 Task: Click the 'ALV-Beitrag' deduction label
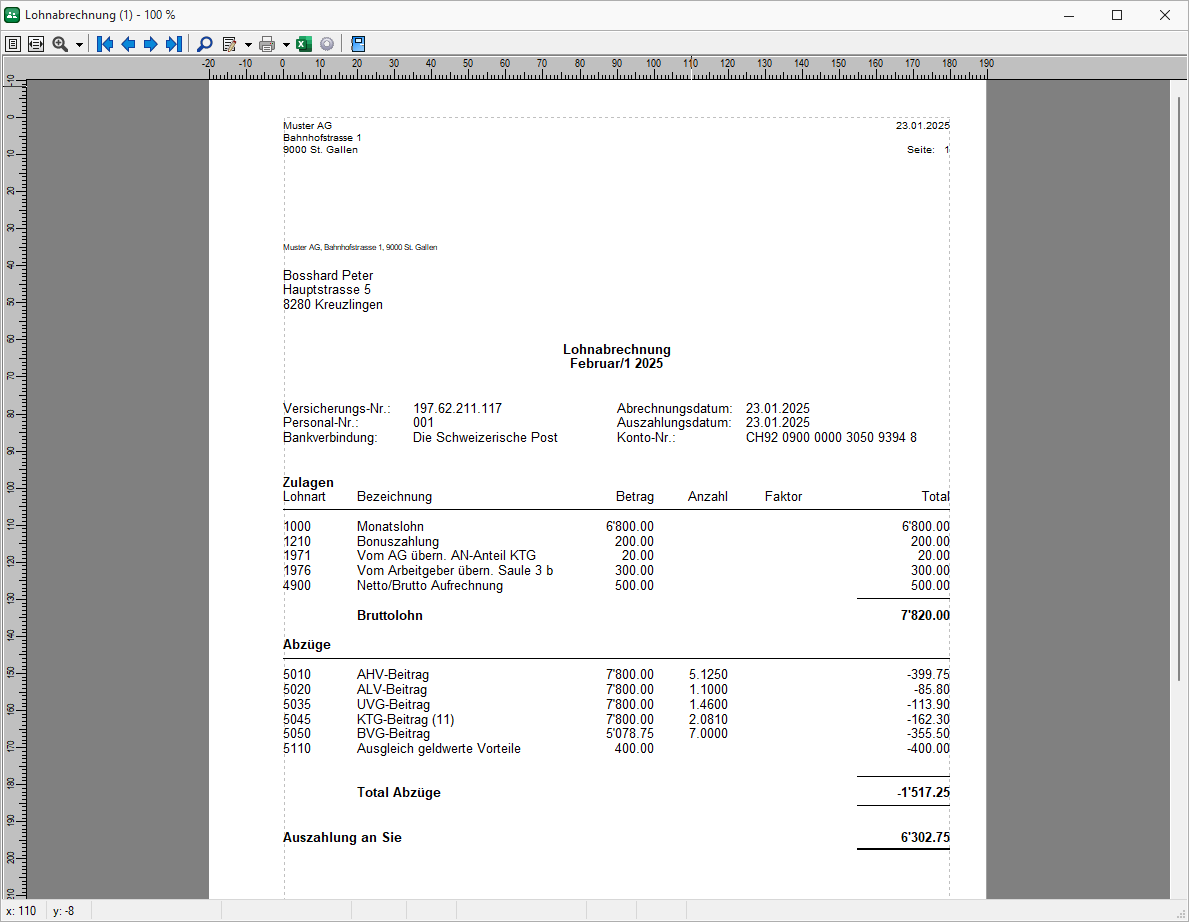click(x=392, y=690)
